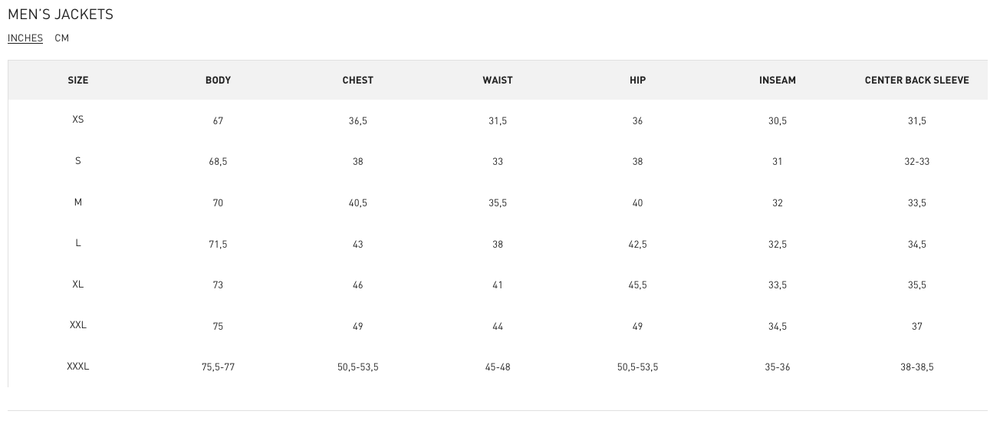Select the M size row label
The width and height of the screenshot is (1000, 421).
78,202
